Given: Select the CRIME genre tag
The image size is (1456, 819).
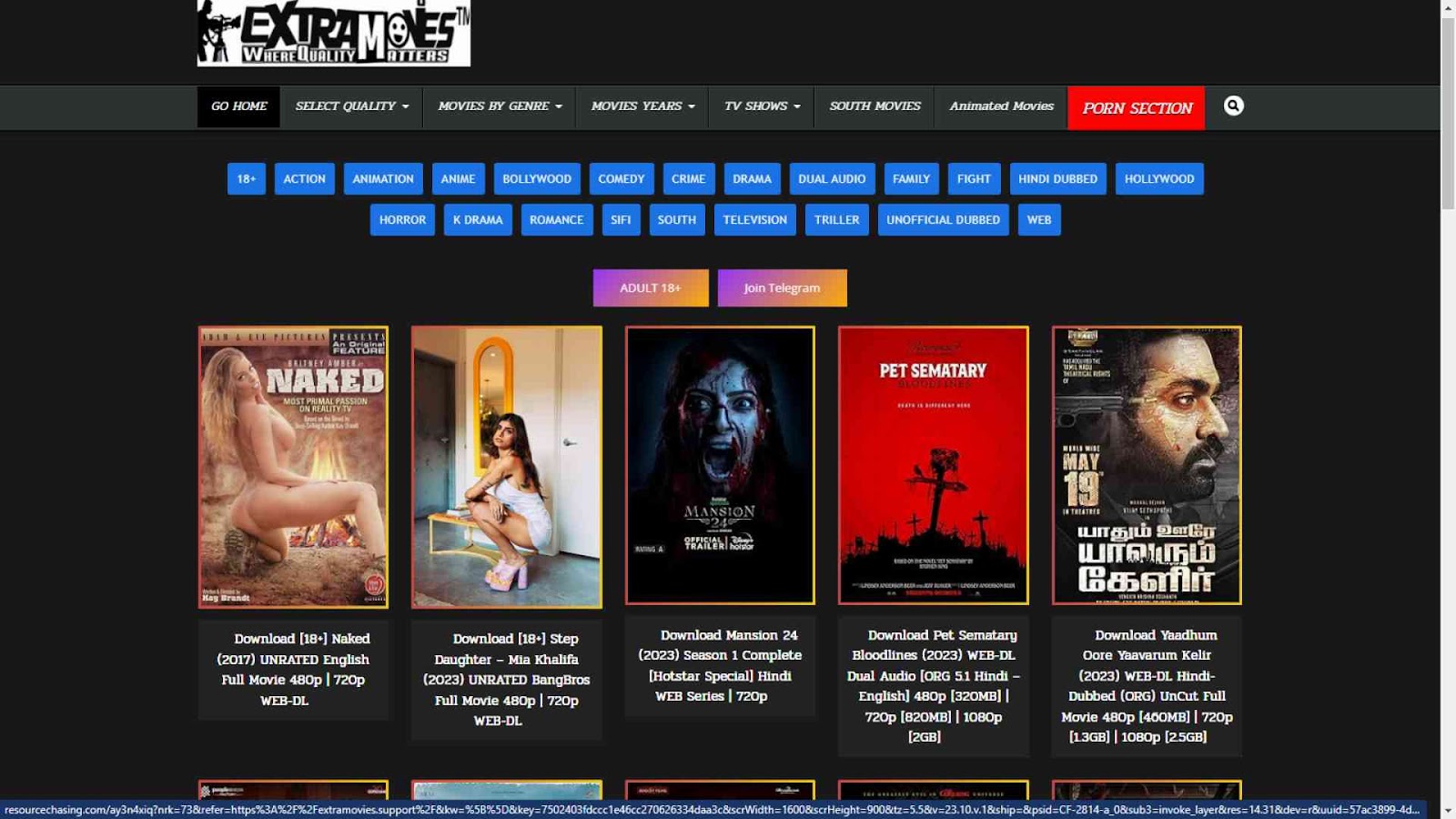Looking at the screenshot, I should 689,179.
